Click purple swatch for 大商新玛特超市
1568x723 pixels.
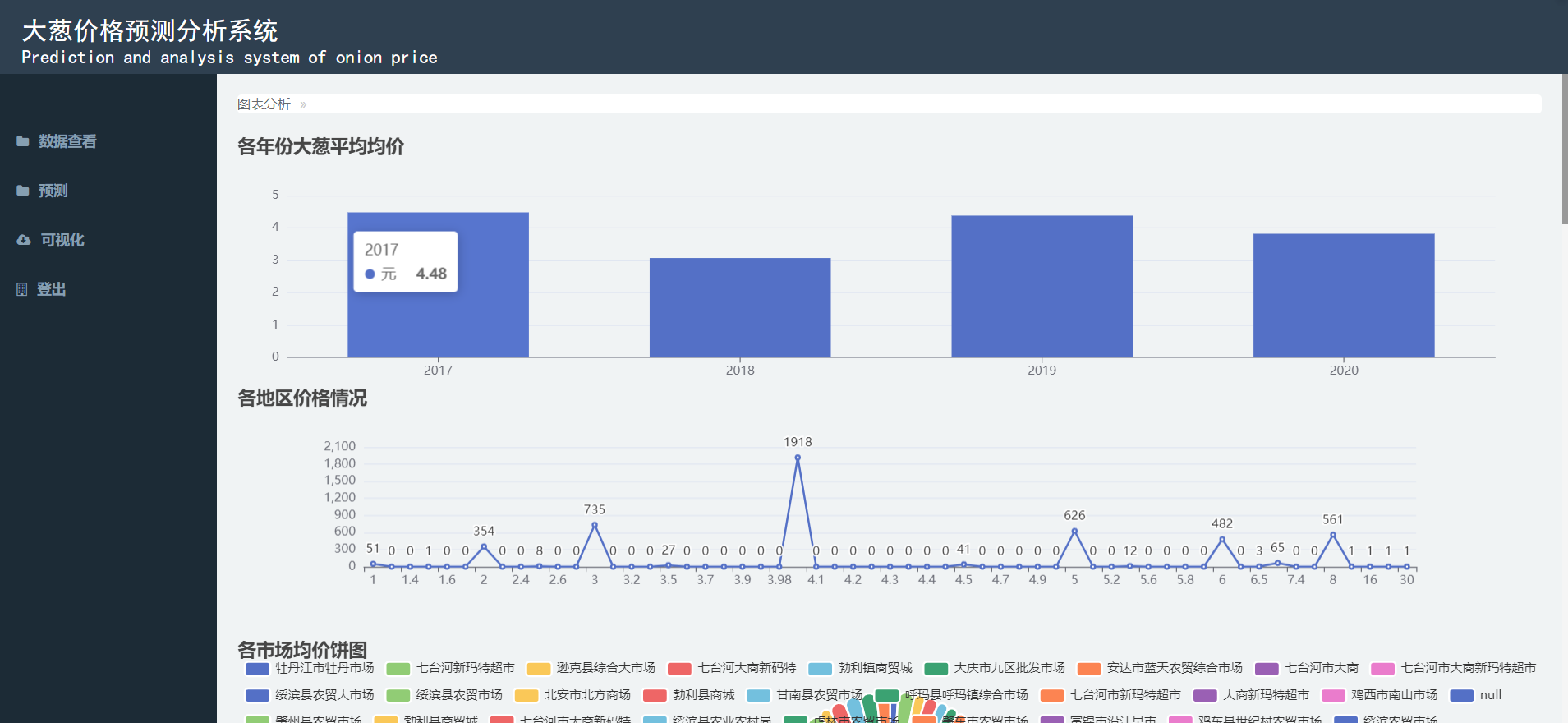[x=1205, y=695]
